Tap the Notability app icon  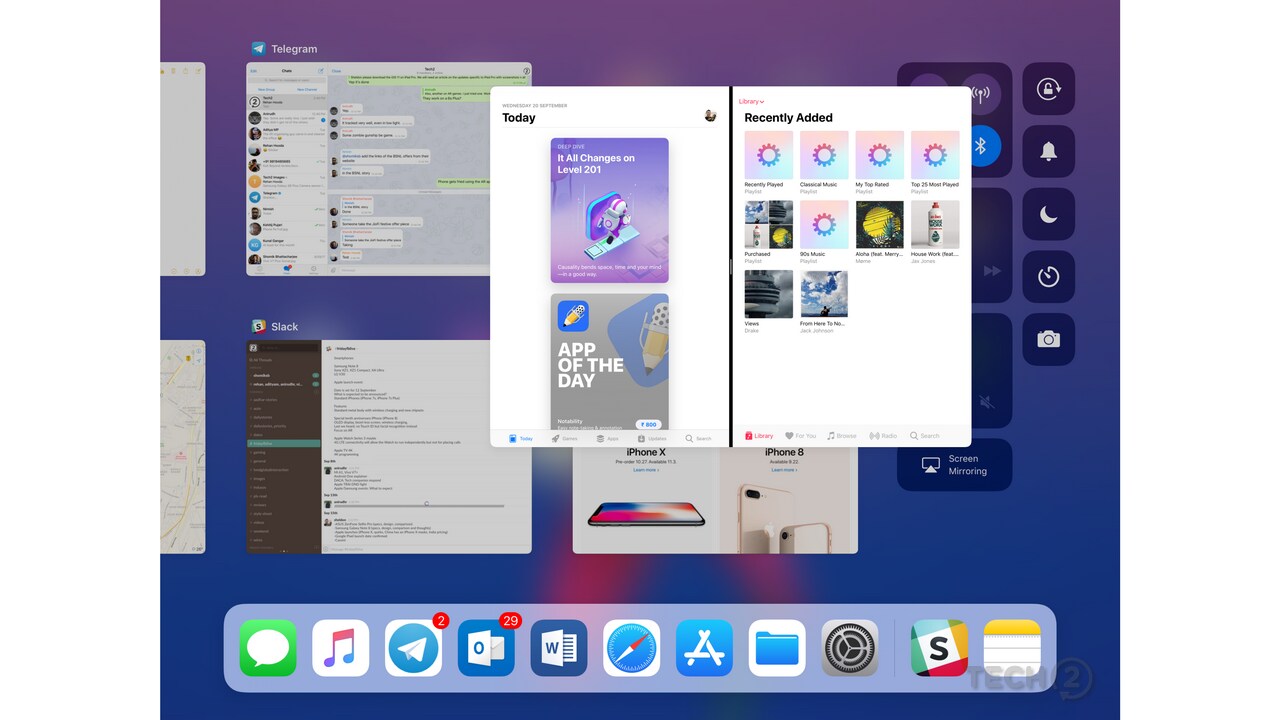tap(573, 316)
